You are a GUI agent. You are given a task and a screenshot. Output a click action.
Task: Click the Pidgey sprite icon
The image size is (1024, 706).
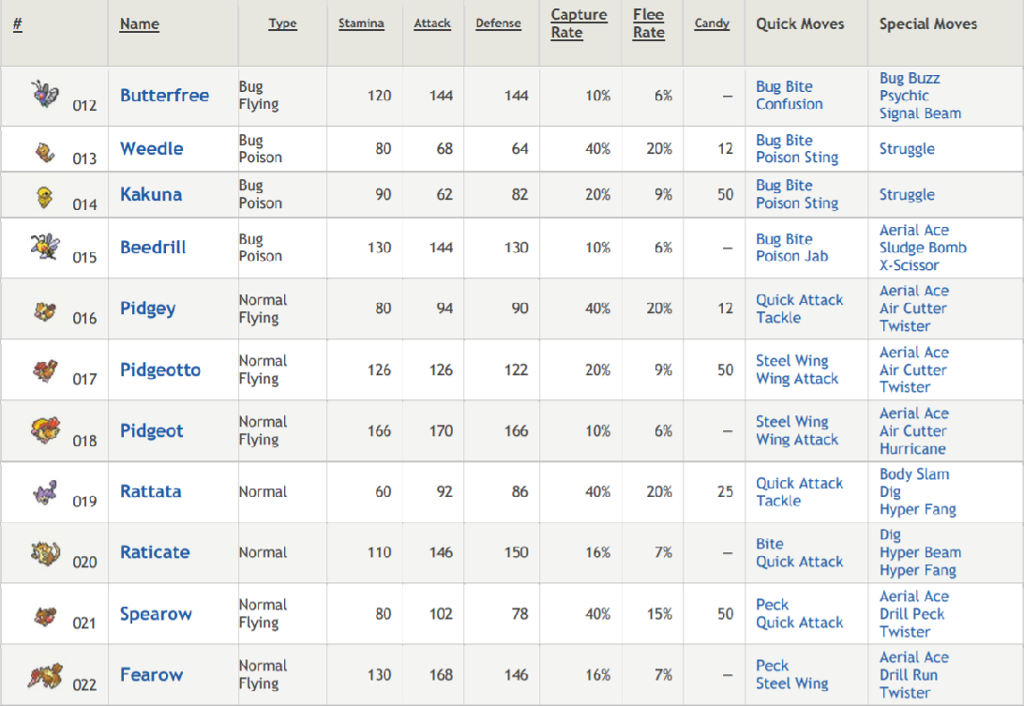(45, 312)
